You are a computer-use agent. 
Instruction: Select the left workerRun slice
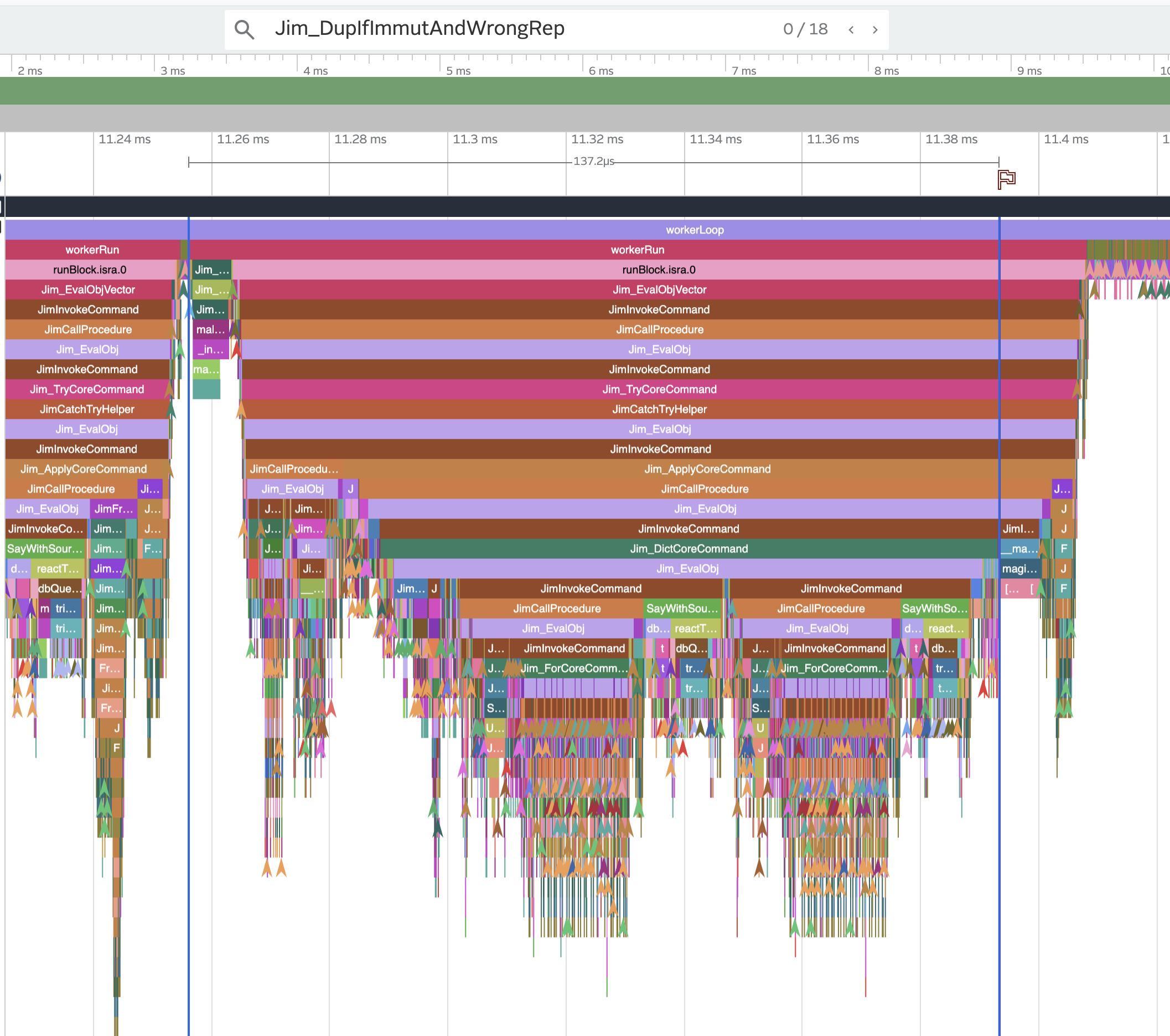pyautogui.click(x=93, y=250)
